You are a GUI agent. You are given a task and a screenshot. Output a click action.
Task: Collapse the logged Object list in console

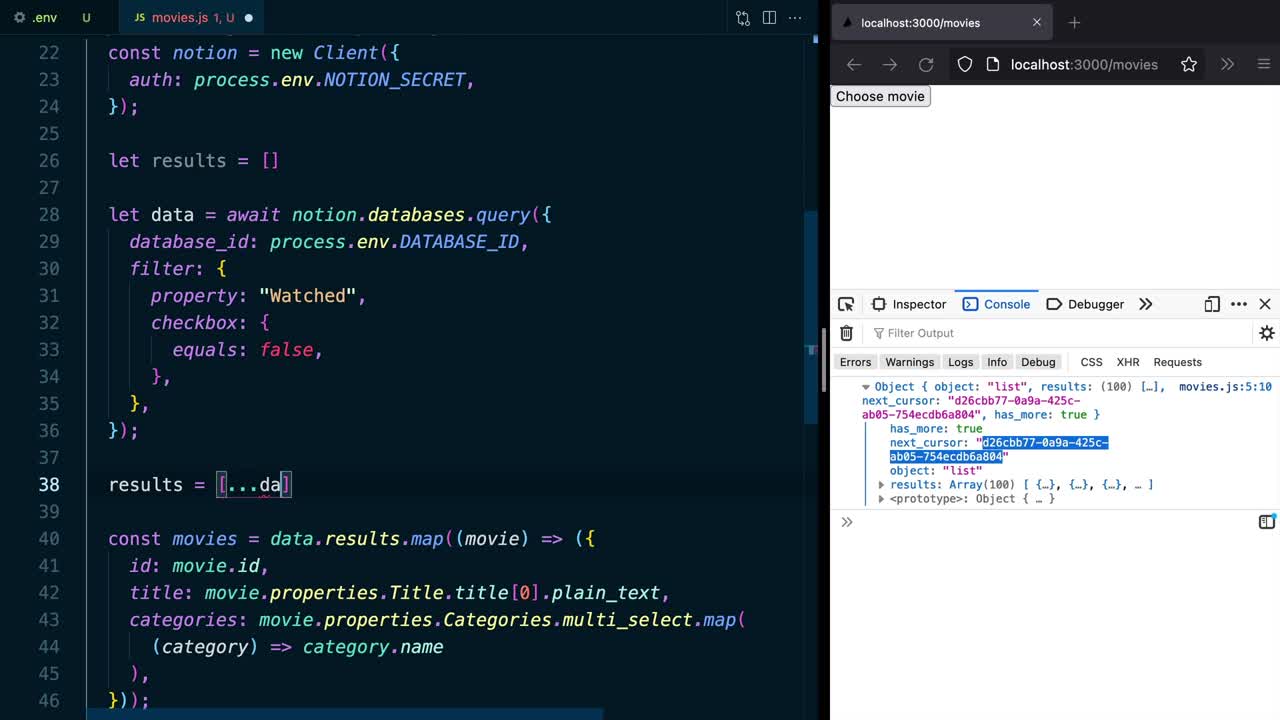tap(865, 387)
